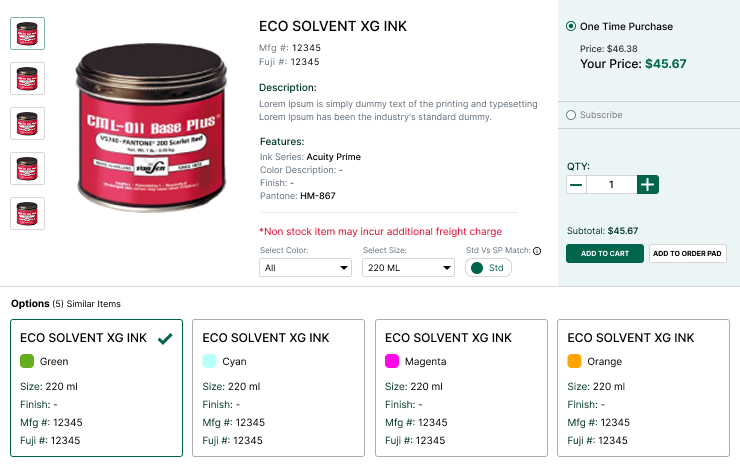This screenshot has height=470, width=740.
Task: Toggle the Std match switch
Action: pyautogui.click(x=488, y=268)
